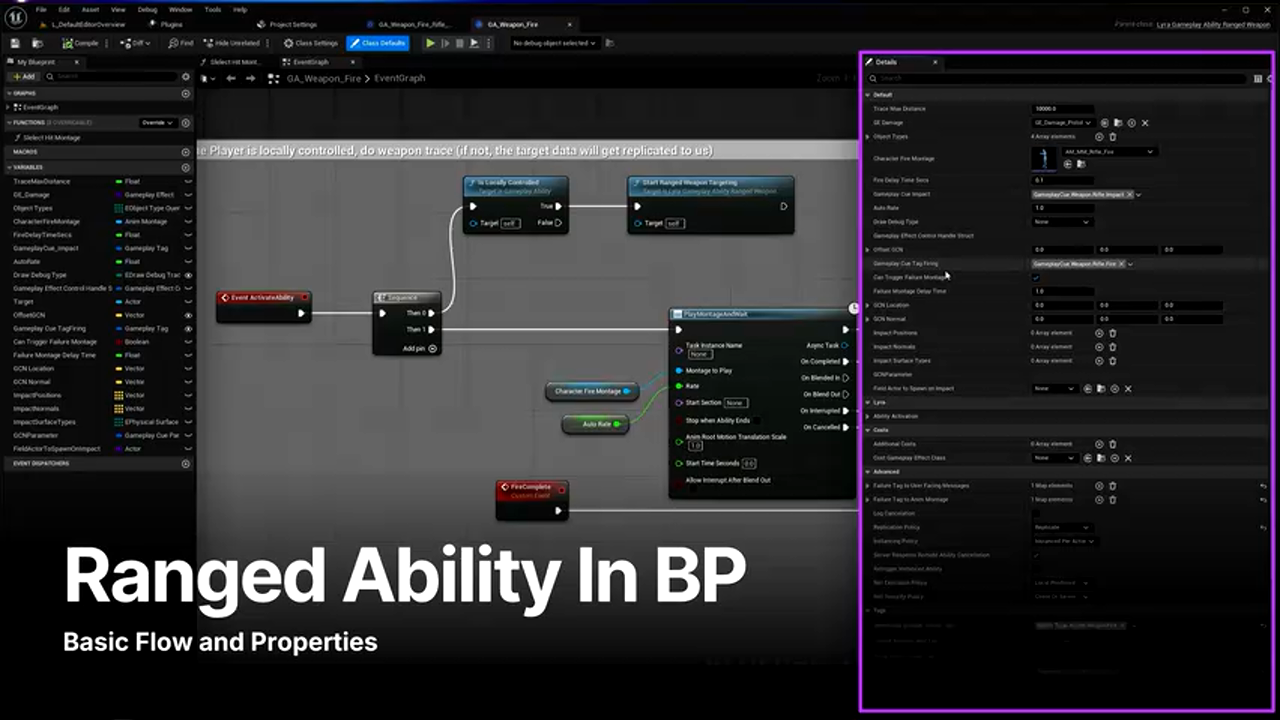Click the Compile blueprint button

[x=80, y=43]
